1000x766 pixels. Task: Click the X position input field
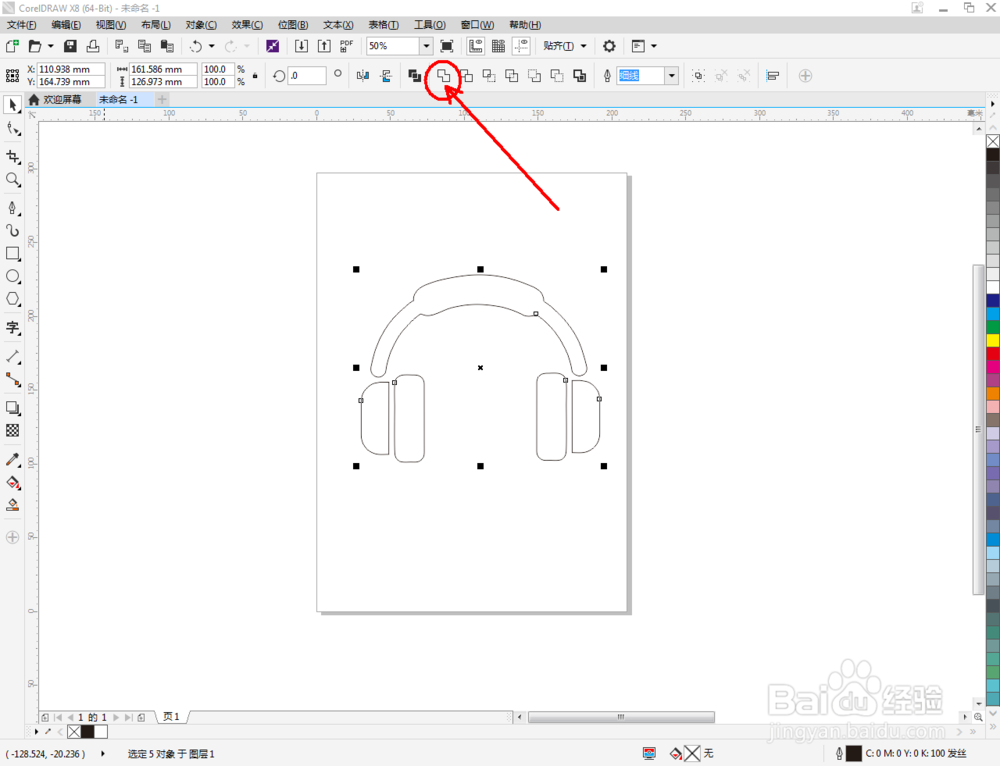coord(71,69)
